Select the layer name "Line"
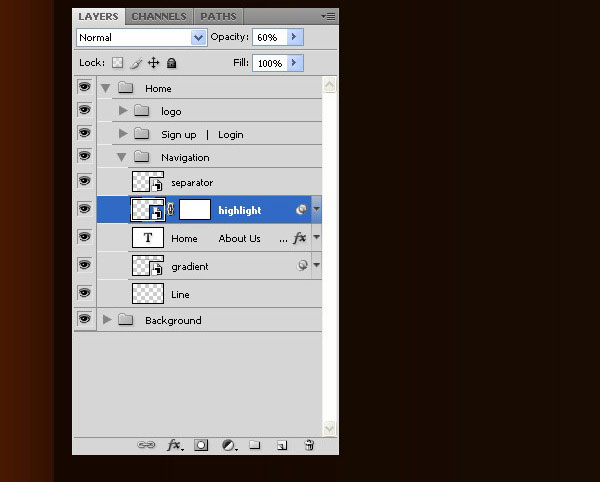 point(180,294)
